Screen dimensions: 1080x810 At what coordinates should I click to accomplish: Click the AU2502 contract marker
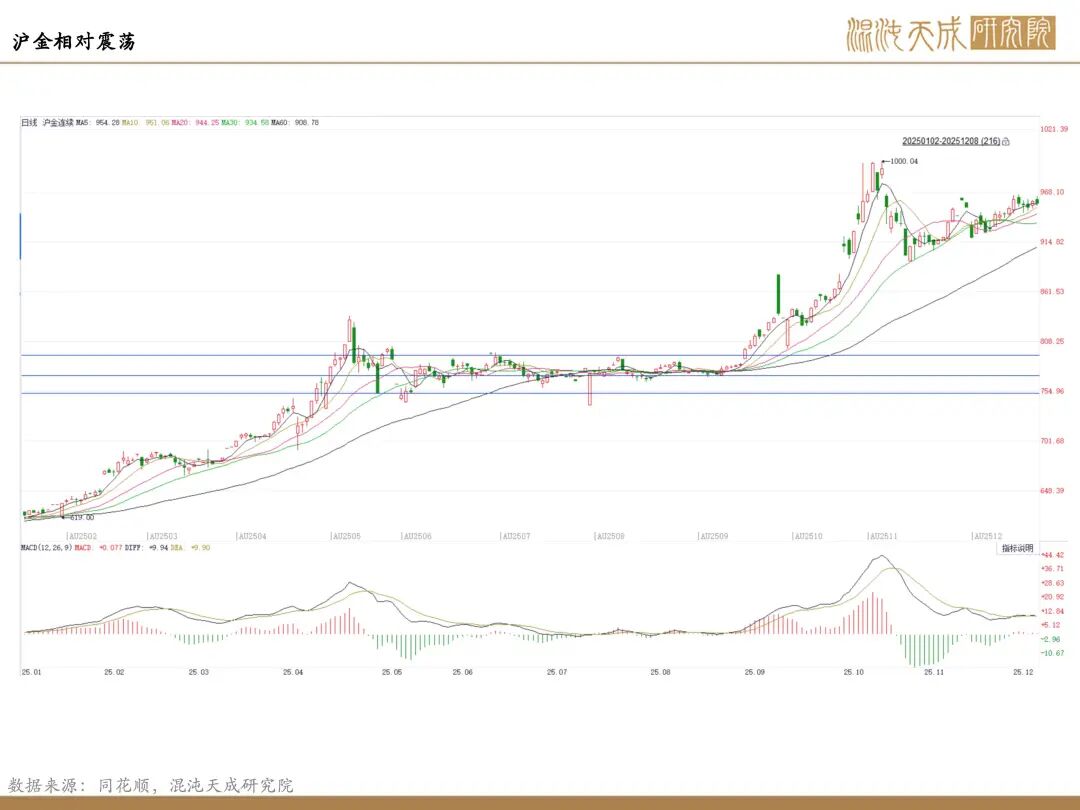click(x=82, y=536)
